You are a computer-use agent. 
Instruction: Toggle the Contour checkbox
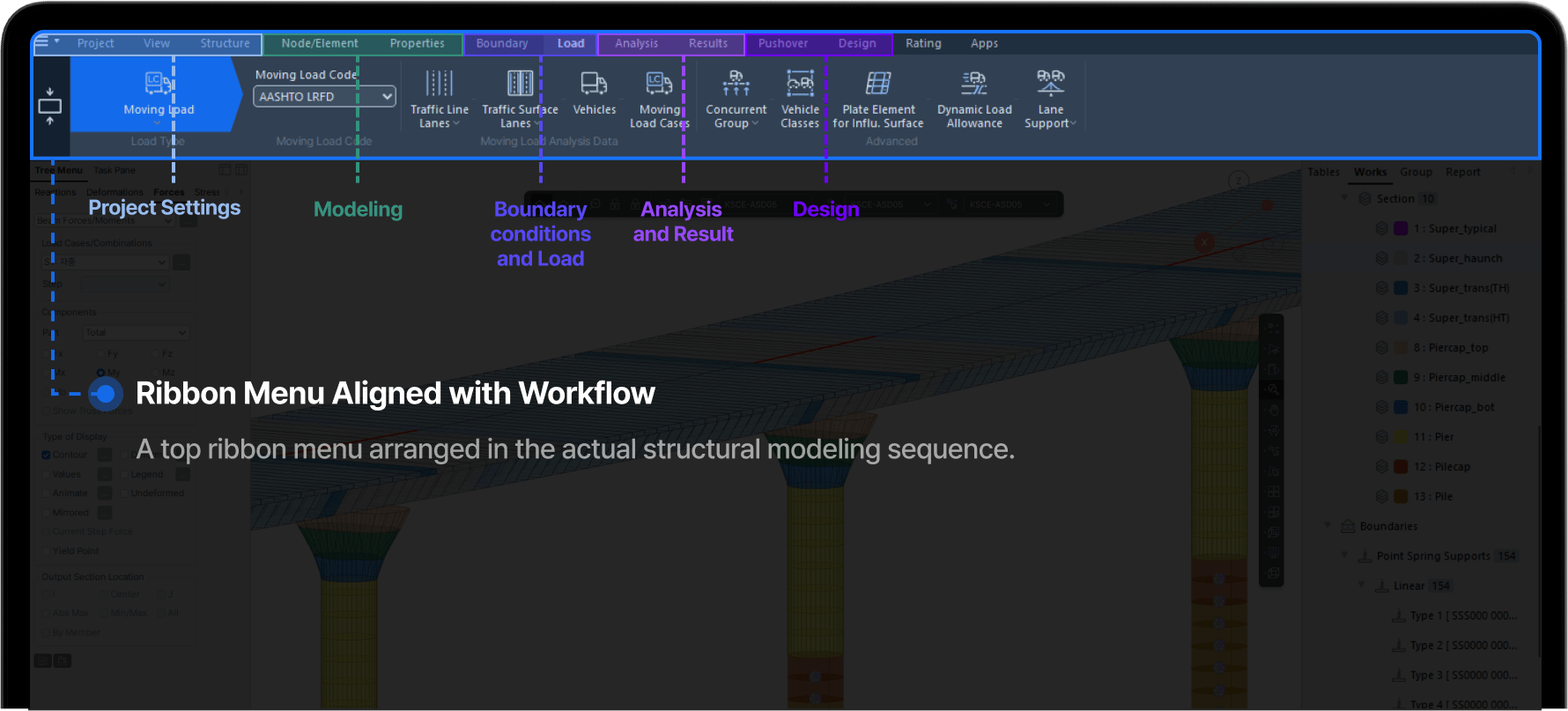click(47, 455)
